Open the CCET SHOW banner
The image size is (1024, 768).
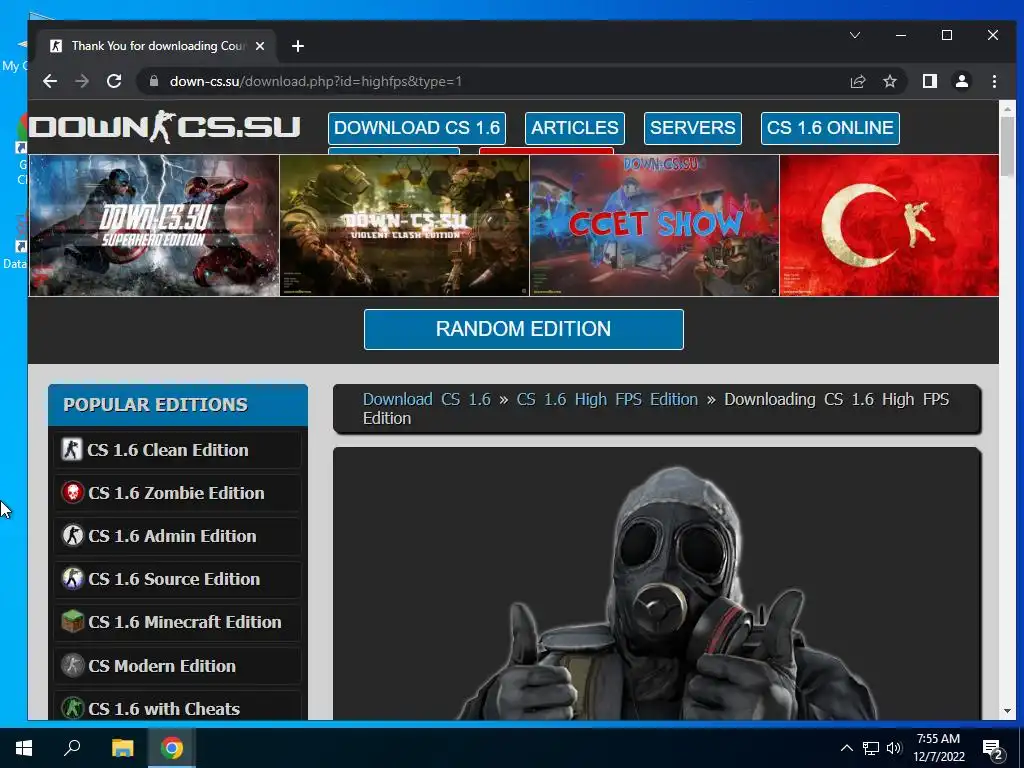[654, 225]
